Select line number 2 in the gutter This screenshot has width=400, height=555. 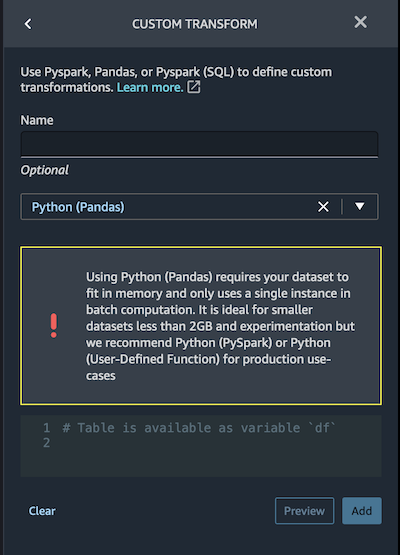[46, 443]
